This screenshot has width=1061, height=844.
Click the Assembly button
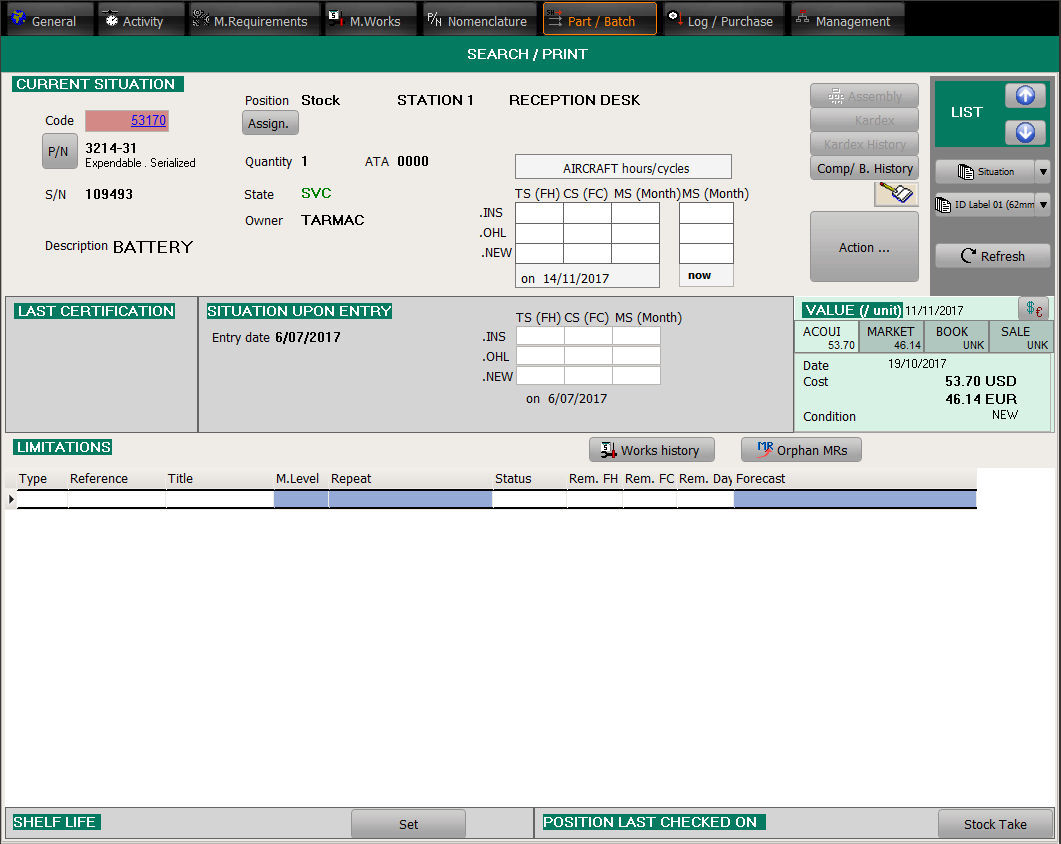click(864, 96)
